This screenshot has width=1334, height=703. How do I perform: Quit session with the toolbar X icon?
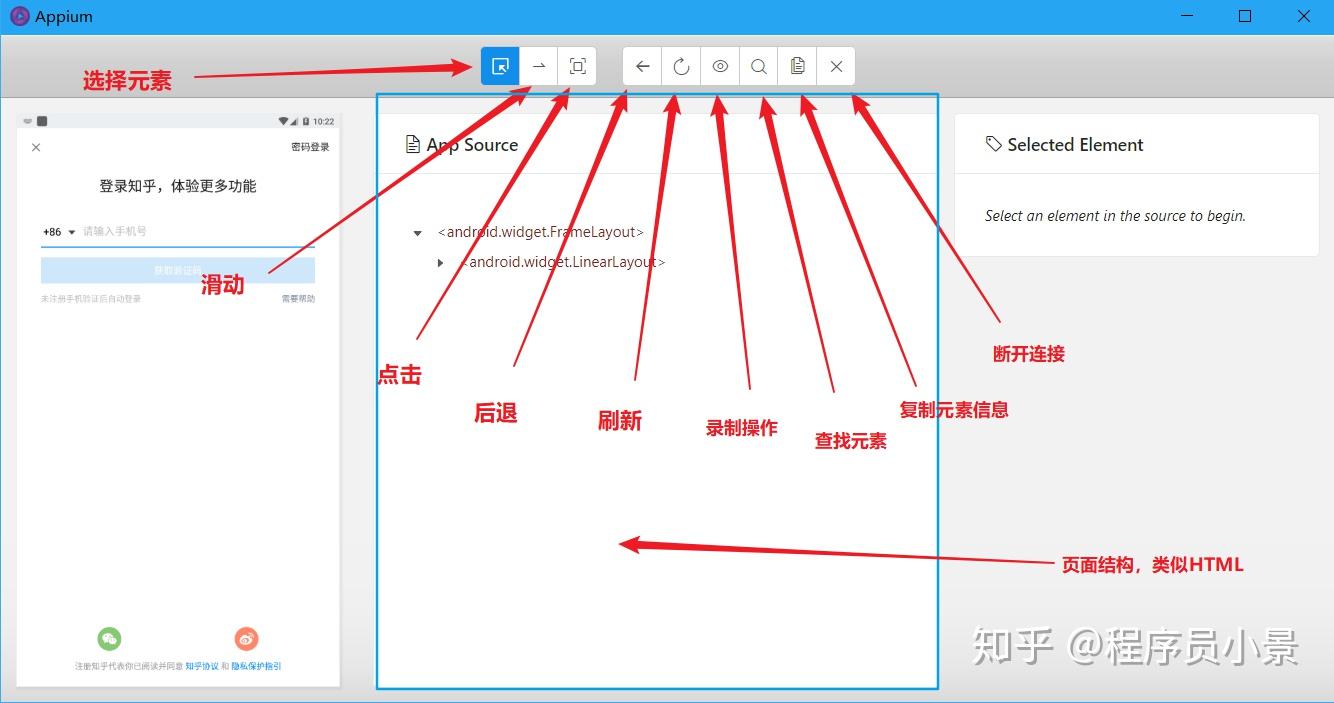836,66
